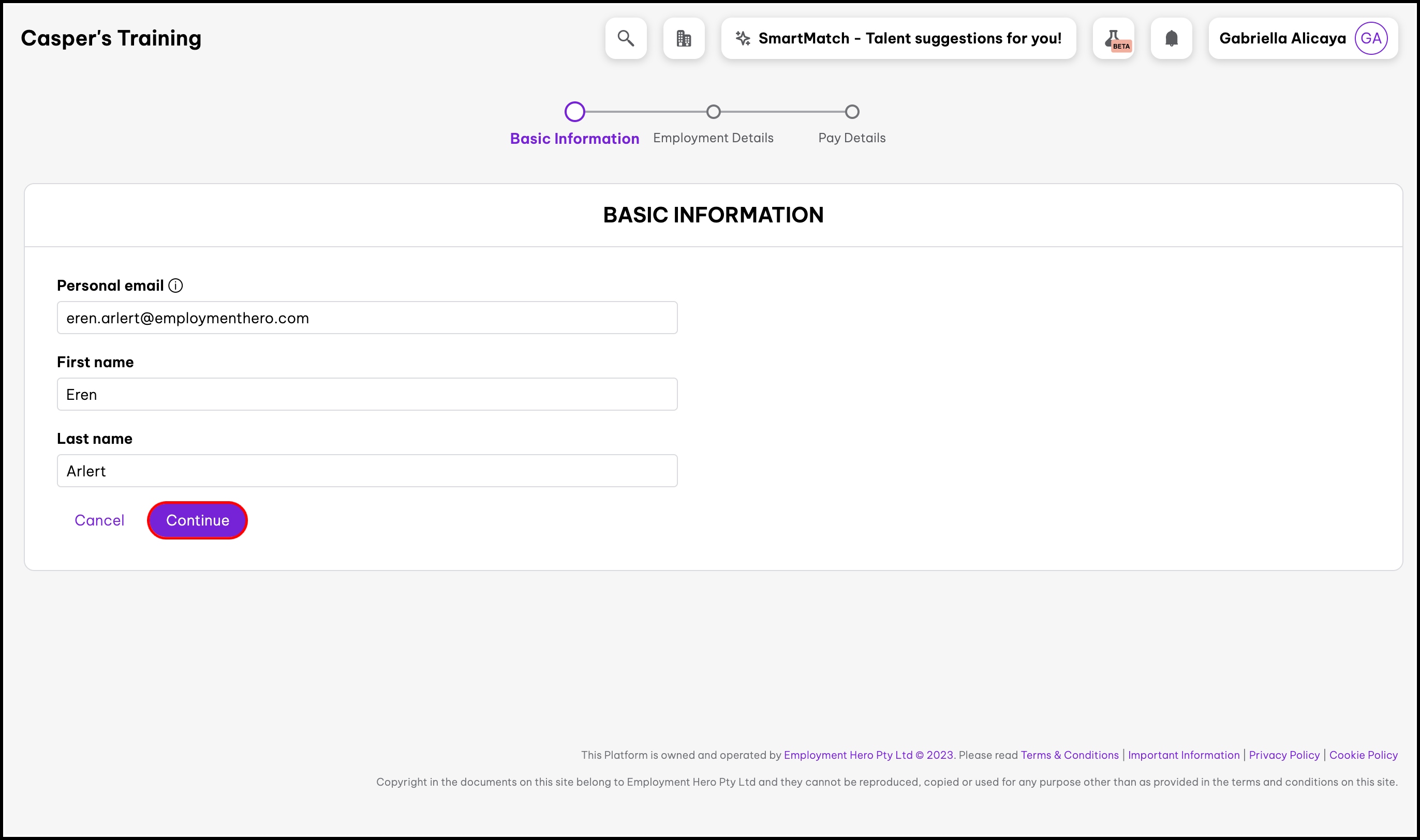Click the SmartMatch sparkle icon
This screenshot has height=840, width=1420.
pos(742,38)
